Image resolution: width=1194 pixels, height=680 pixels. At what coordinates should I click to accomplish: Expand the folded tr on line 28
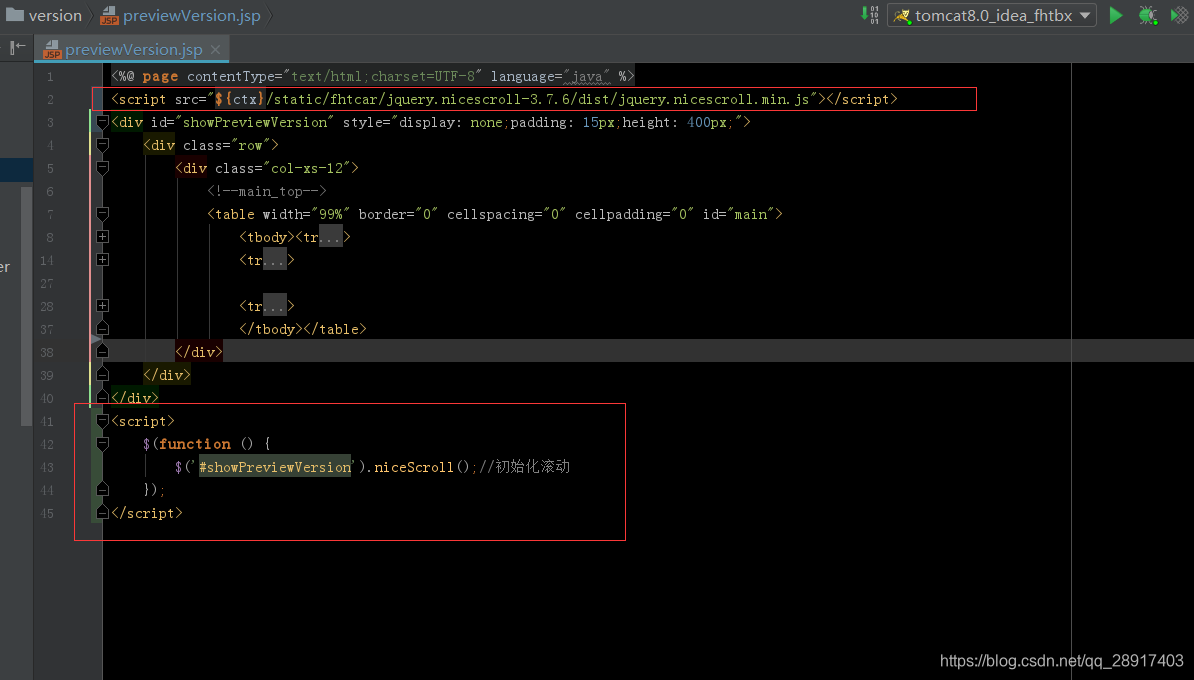[x=103, y=305]
